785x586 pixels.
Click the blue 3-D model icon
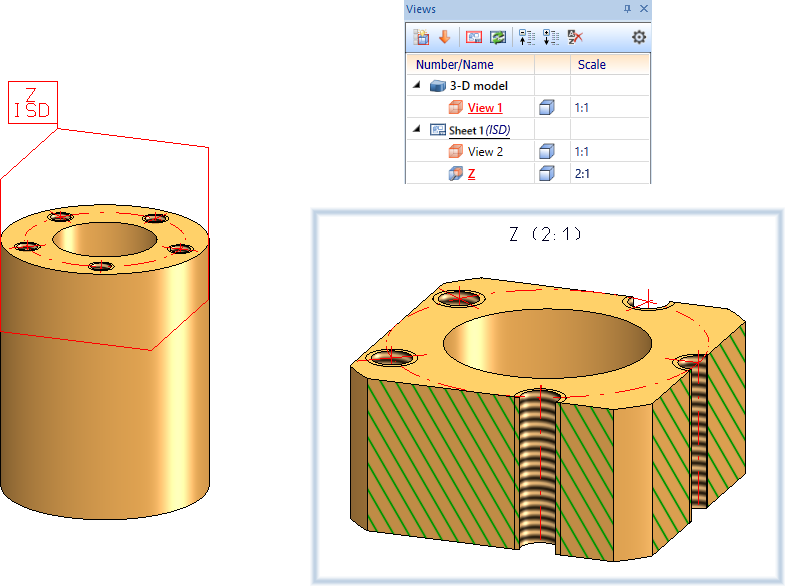point(438,86)
